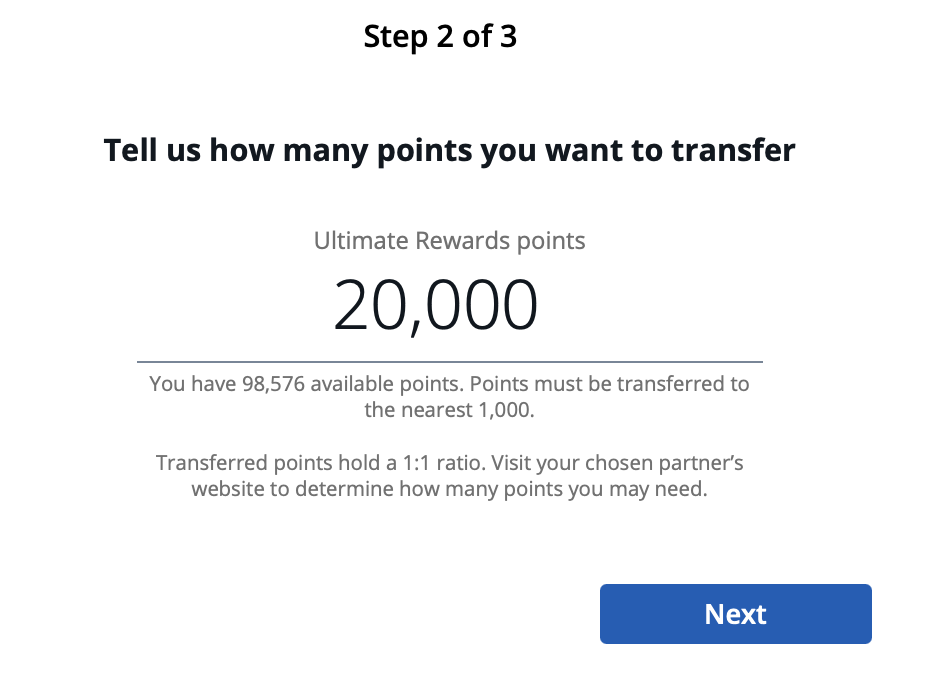
Task: Click the 1:1 ratio disclaimer text
Action: 449,476
